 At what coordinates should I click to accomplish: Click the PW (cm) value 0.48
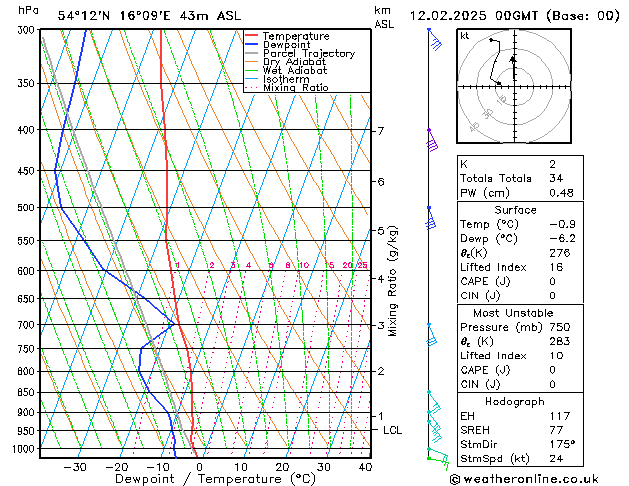pos(561,193)
